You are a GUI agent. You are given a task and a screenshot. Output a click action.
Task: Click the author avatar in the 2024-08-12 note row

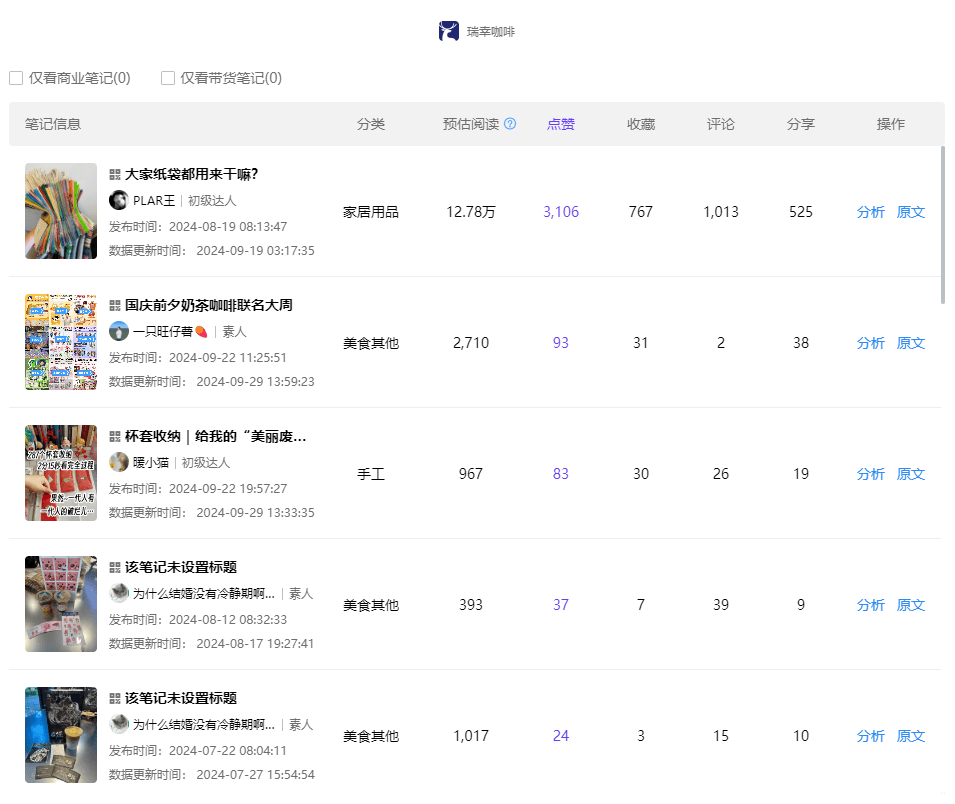click(x=119, y=593)
